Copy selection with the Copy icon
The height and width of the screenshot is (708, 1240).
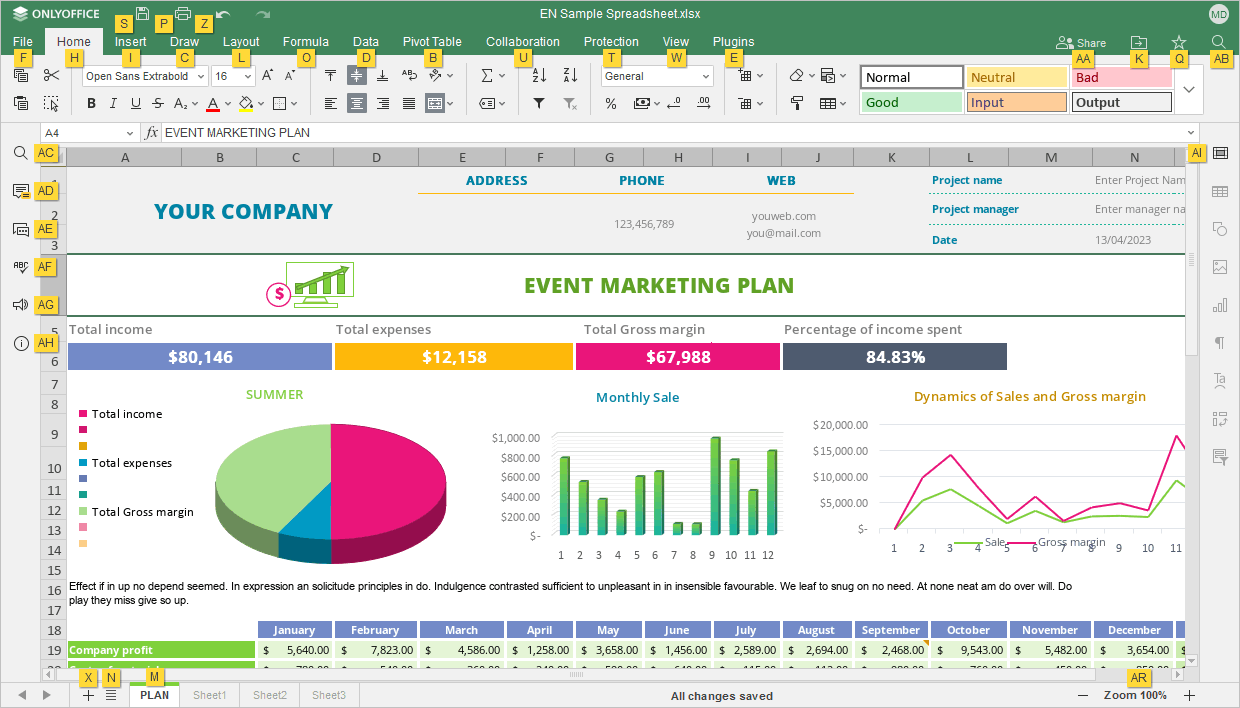click(21, 75)
